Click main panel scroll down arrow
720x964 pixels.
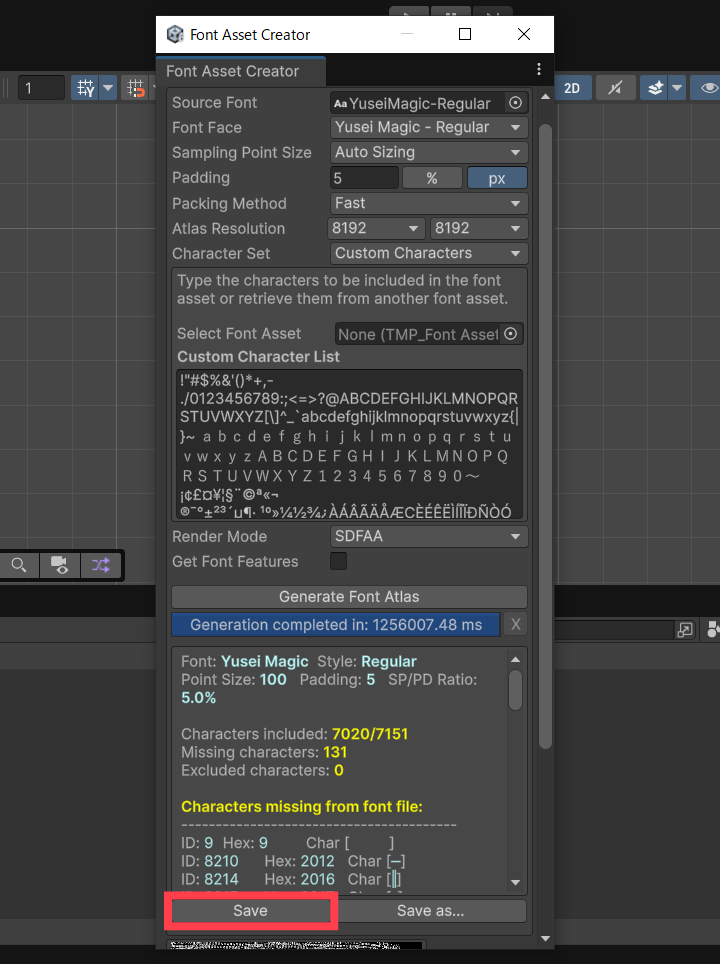tap(545, 938)
